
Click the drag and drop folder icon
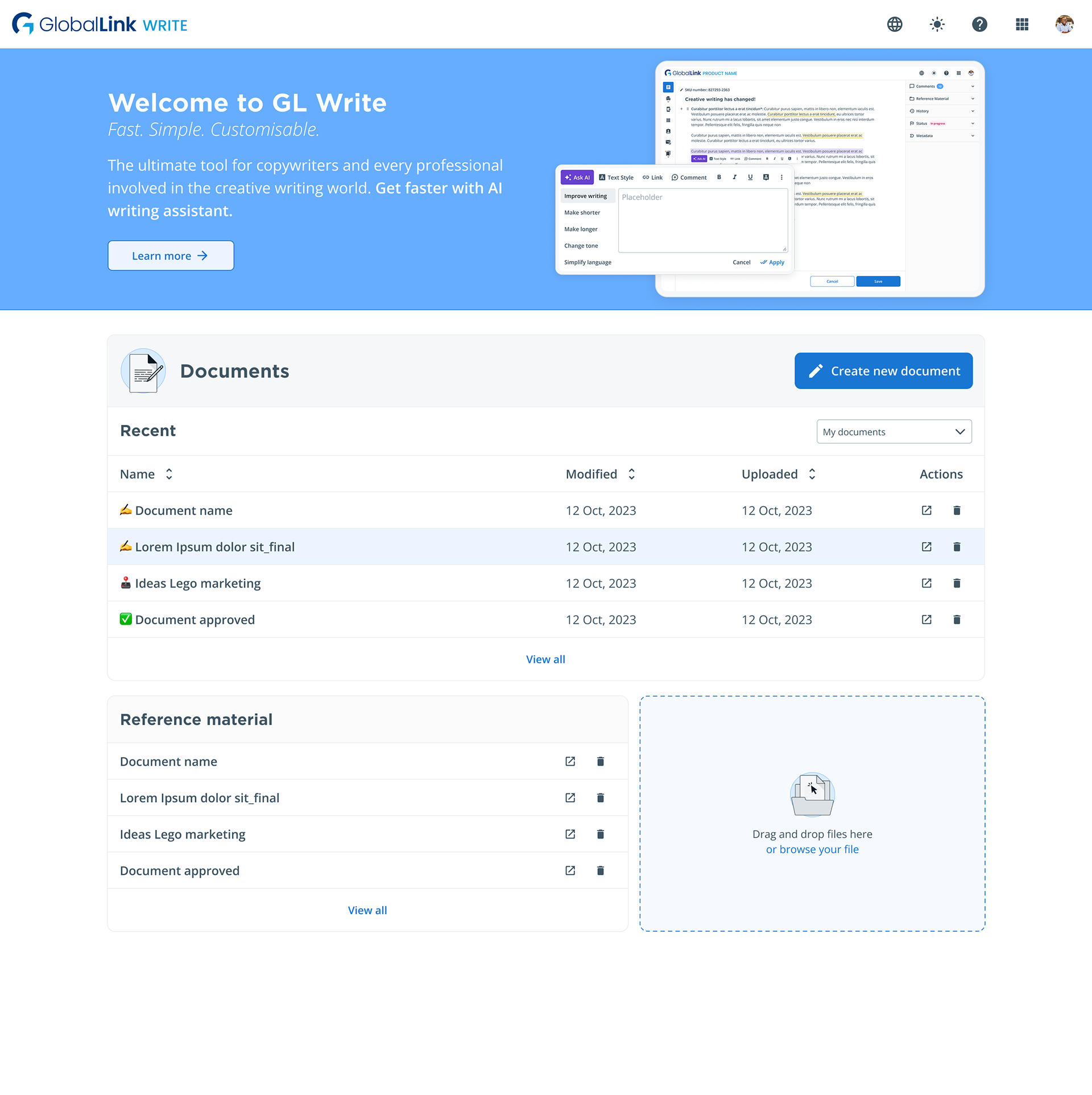pyautogui.click(x=812, y=795)
